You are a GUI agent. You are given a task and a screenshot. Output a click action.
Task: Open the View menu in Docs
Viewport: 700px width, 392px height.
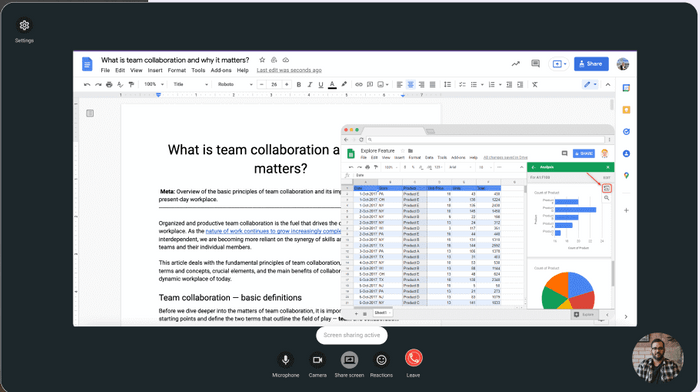coord(136,71)
